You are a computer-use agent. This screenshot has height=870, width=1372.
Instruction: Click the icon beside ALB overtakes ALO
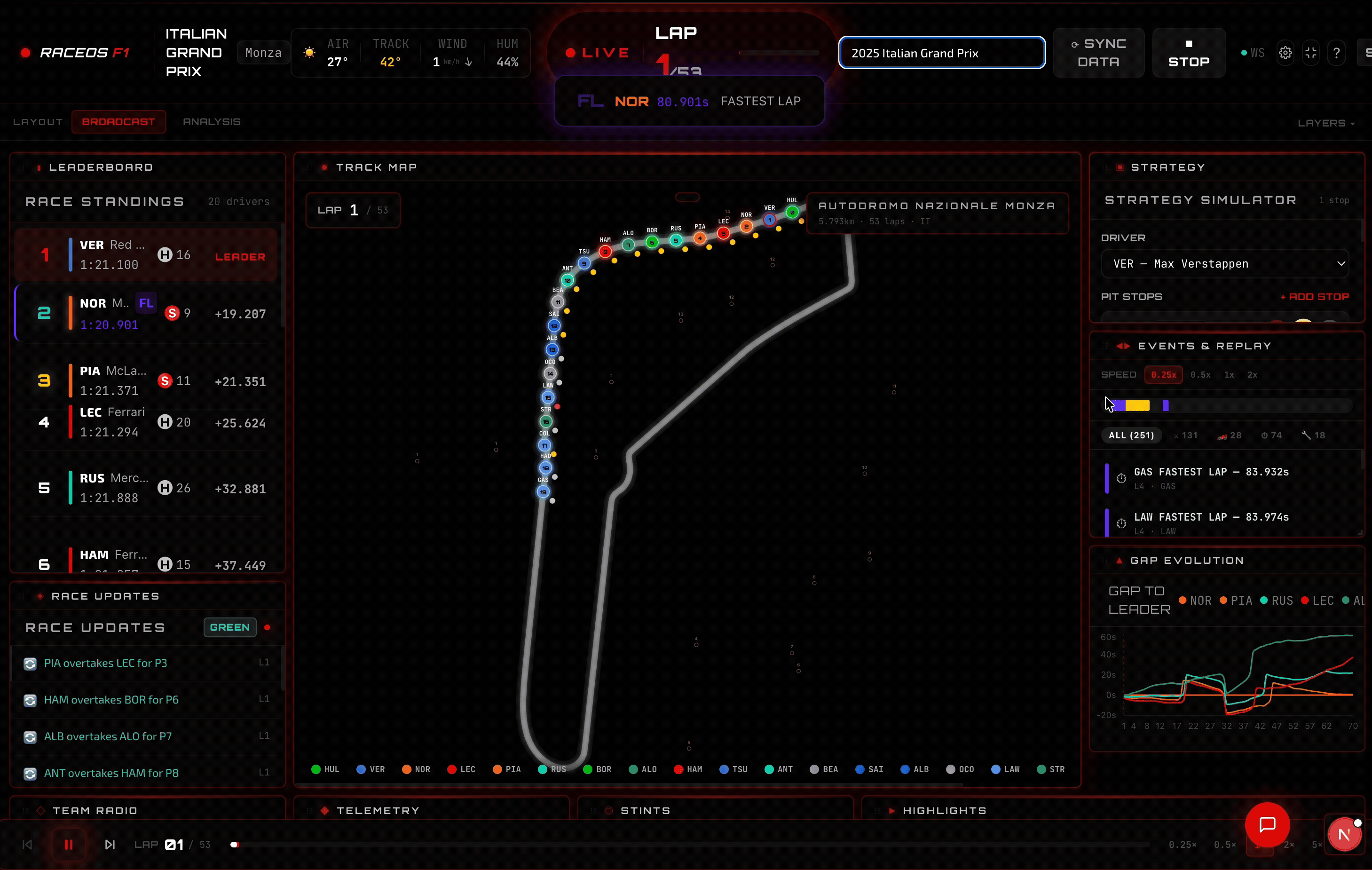30,737
